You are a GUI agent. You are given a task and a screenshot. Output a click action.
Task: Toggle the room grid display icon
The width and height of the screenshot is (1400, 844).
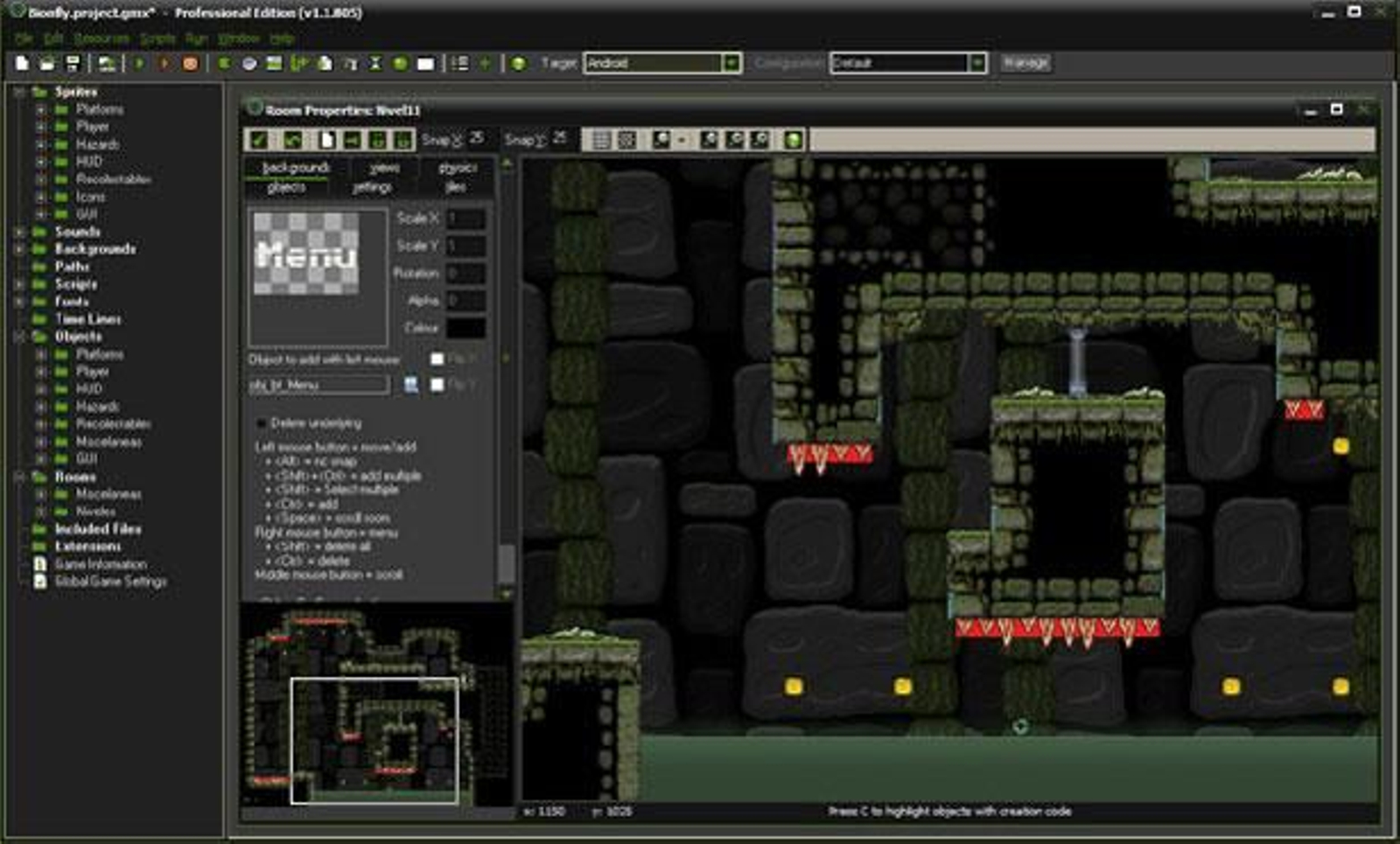click(x=601, y=140)
